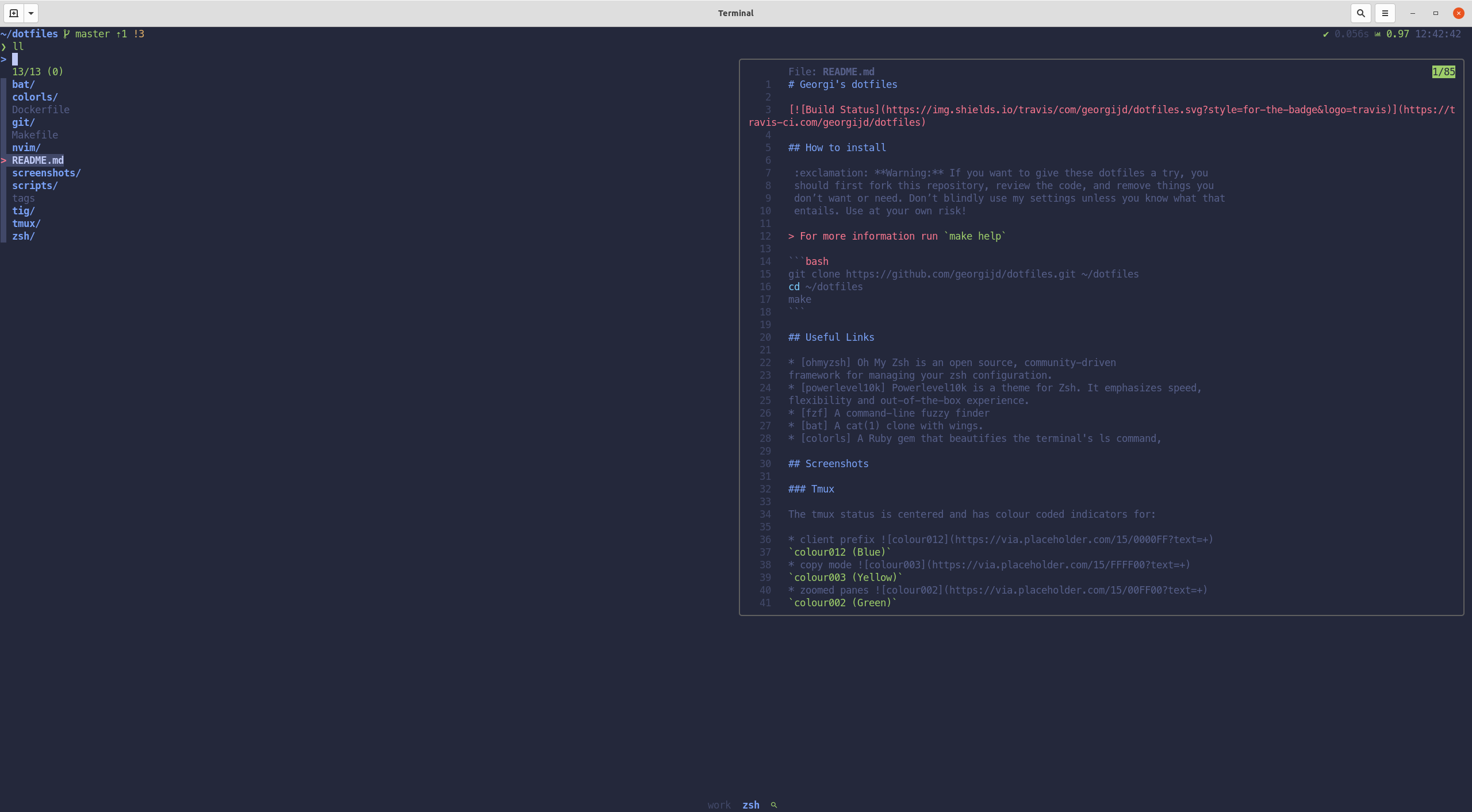The width and height of the screenshot is (1472, 812).
Task: Click the terminal search magnifier icon
Action: coord(1360,13)
